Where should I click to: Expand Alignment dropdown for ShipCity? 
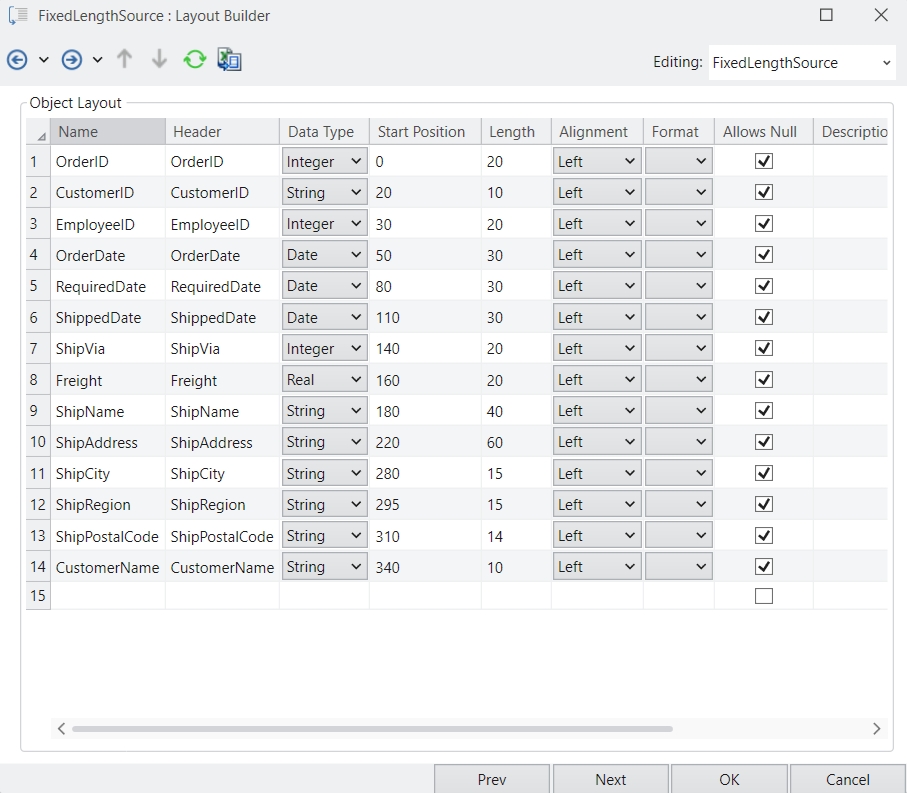[597, 473]
